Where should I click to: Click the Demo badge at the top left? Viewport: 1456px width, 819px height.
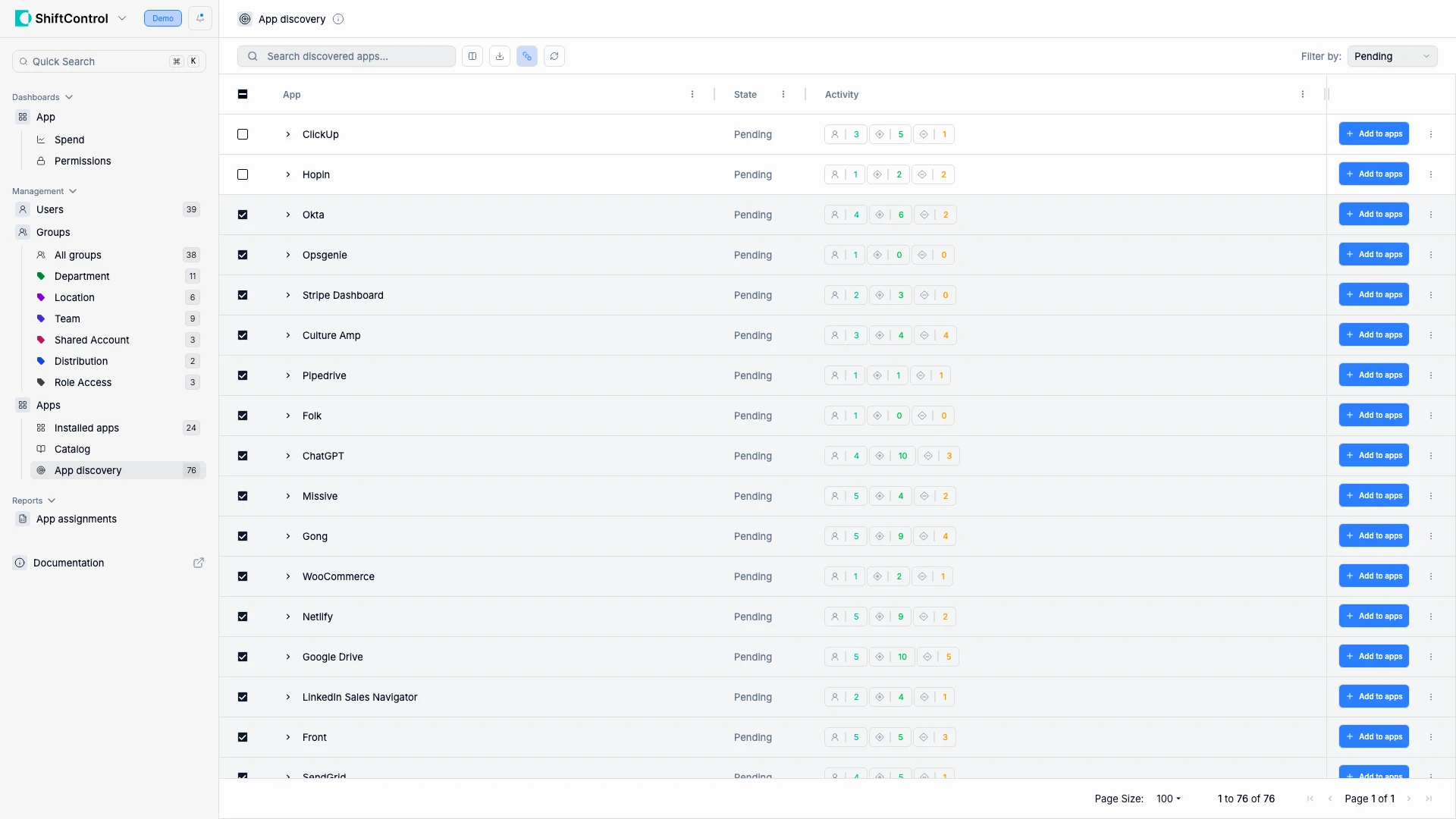[x=162, y=18]
